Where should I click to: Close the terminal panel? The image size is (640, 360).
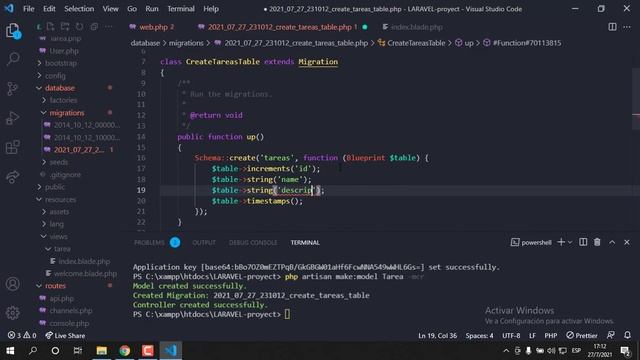(x=627, y=242)
